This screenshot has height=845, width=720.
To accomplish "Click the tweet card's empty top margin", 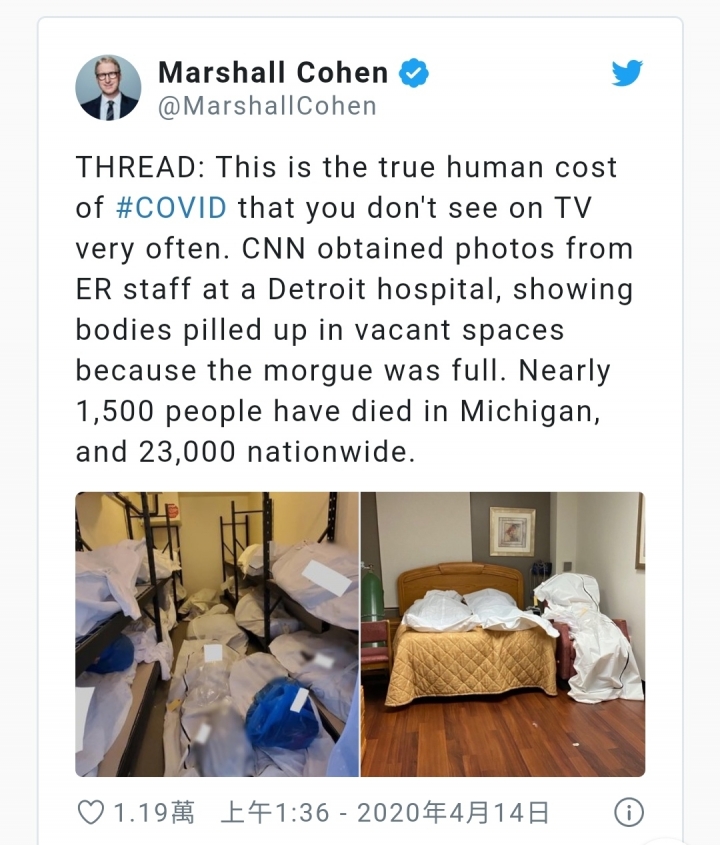I will (x=360, y=35).
